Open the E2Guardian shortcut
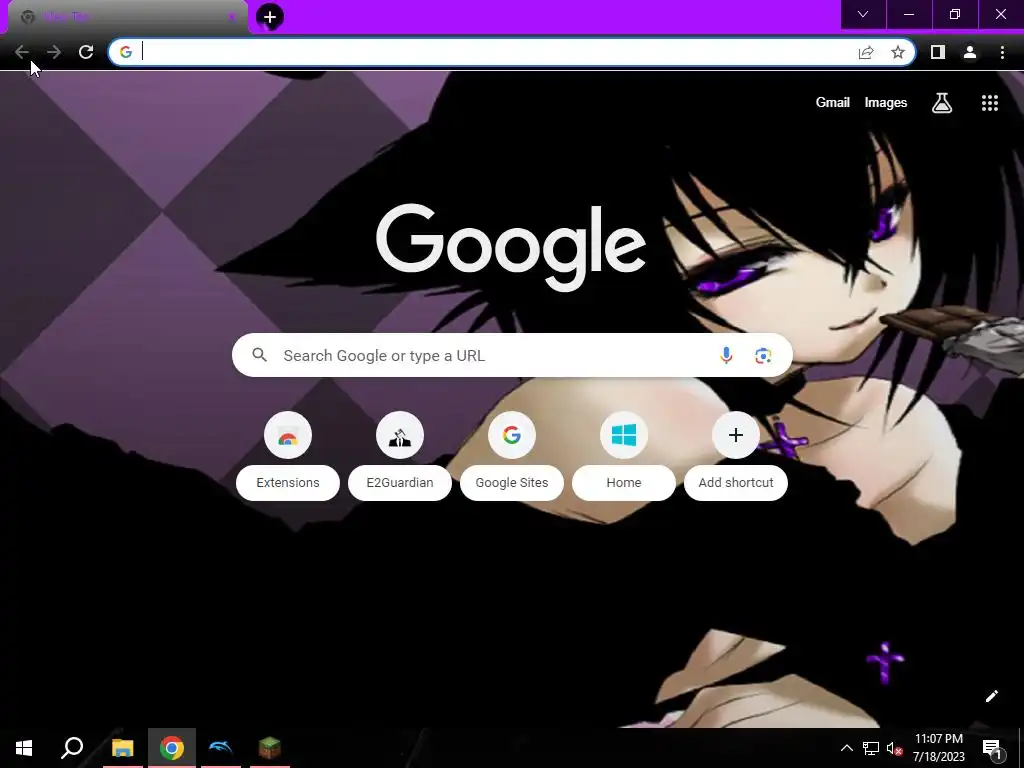The width and height of the screenshot is (1024, 768). coord(400,456)
